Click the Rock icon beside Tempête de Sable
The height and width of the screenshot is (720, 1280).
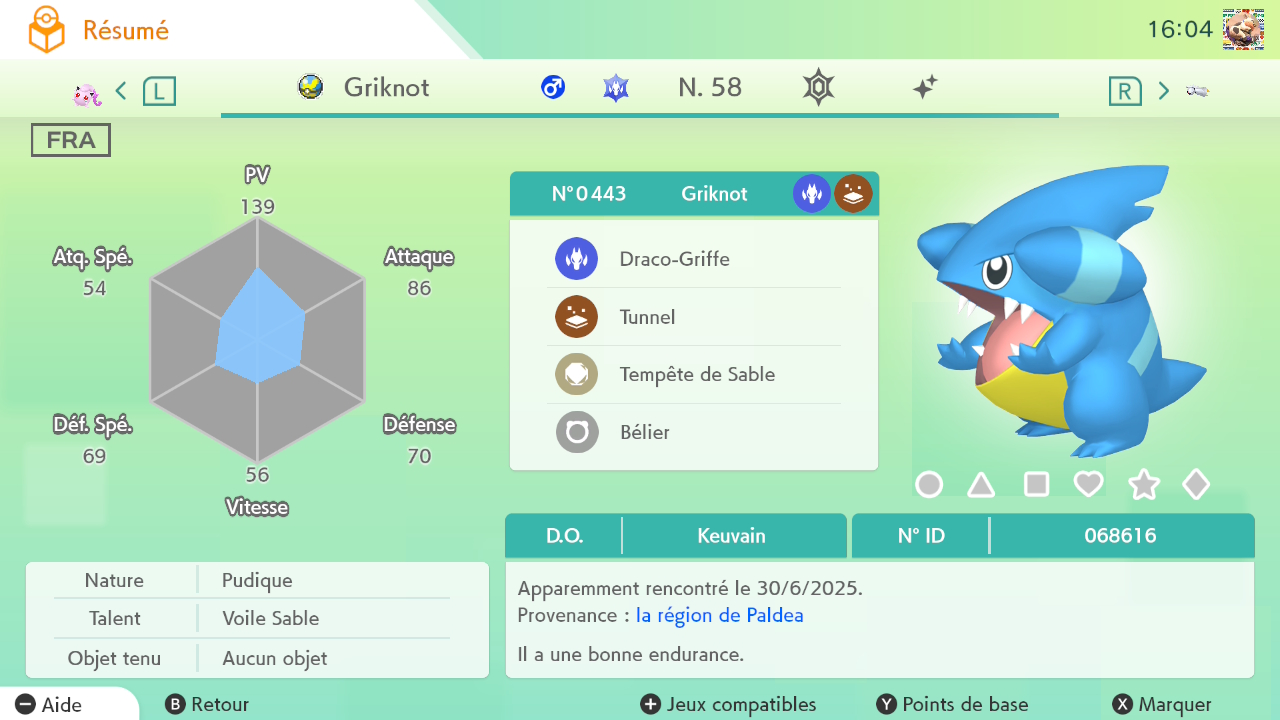point(577,374)
